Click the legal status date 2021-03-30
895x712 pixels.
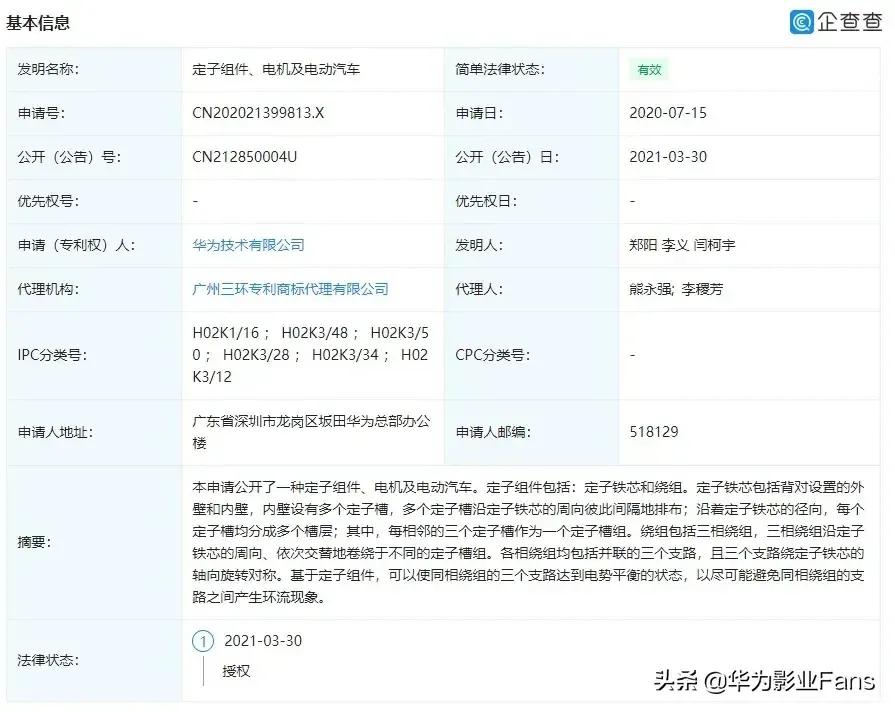pos(263,641)
